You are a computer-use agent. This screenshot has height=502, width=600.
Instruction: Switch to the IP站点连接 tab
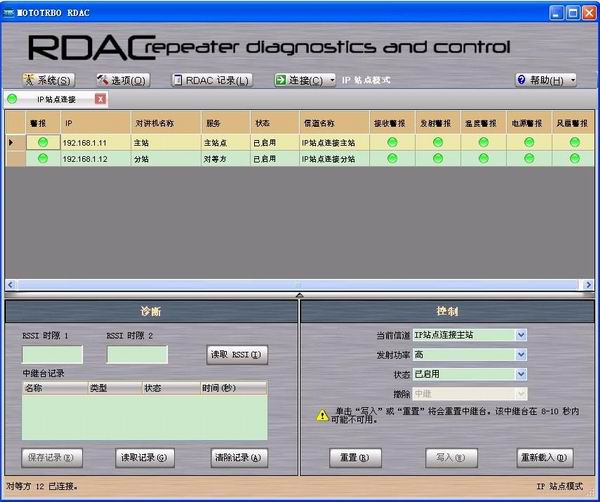pyautogui.click(x=56, y=99)
